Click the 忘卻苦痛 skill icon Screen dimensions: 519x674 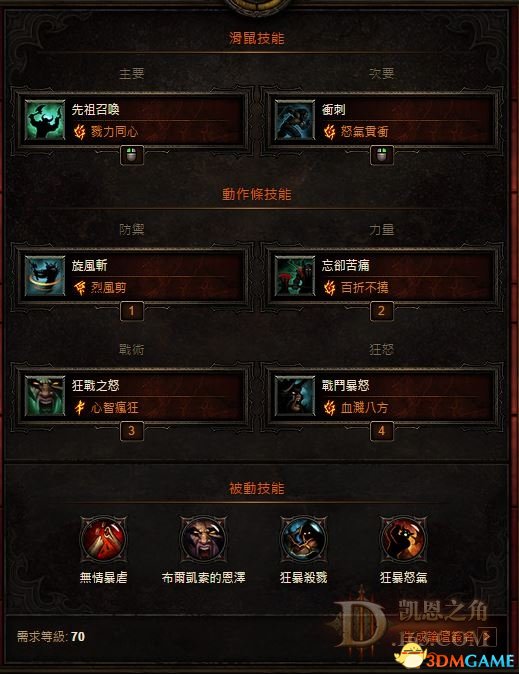coord(295,276)
